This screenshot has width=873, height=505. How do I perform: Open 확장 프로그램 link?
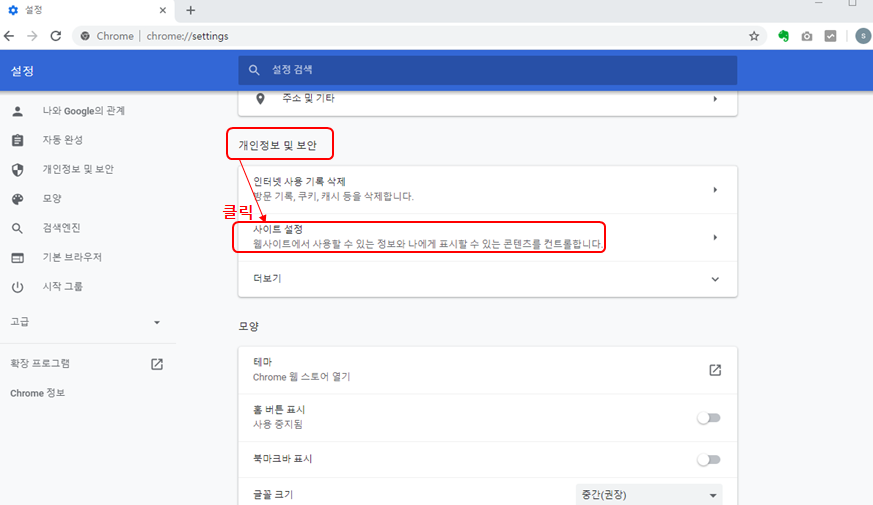coord(40,364)
